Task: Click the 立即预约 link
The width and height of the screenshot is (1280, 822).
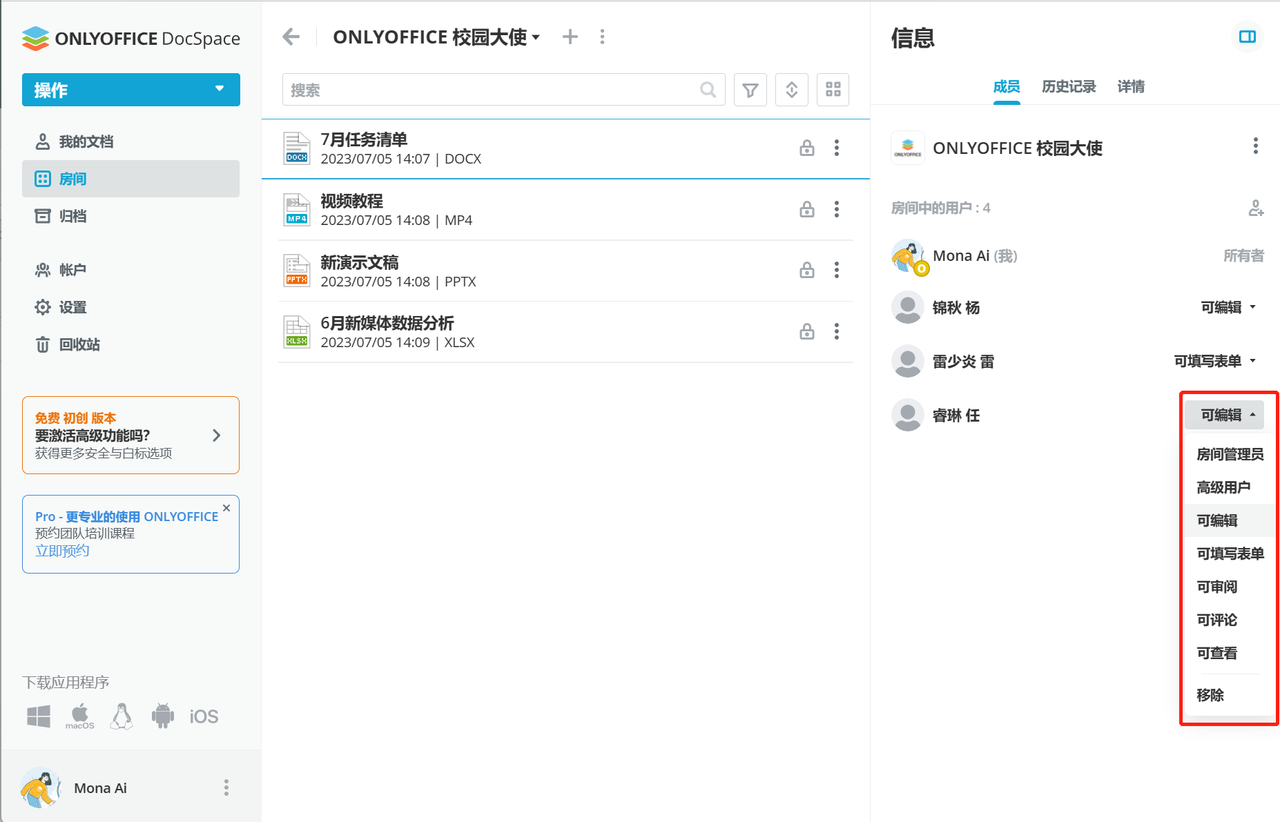Action: (x=62, y=551)
